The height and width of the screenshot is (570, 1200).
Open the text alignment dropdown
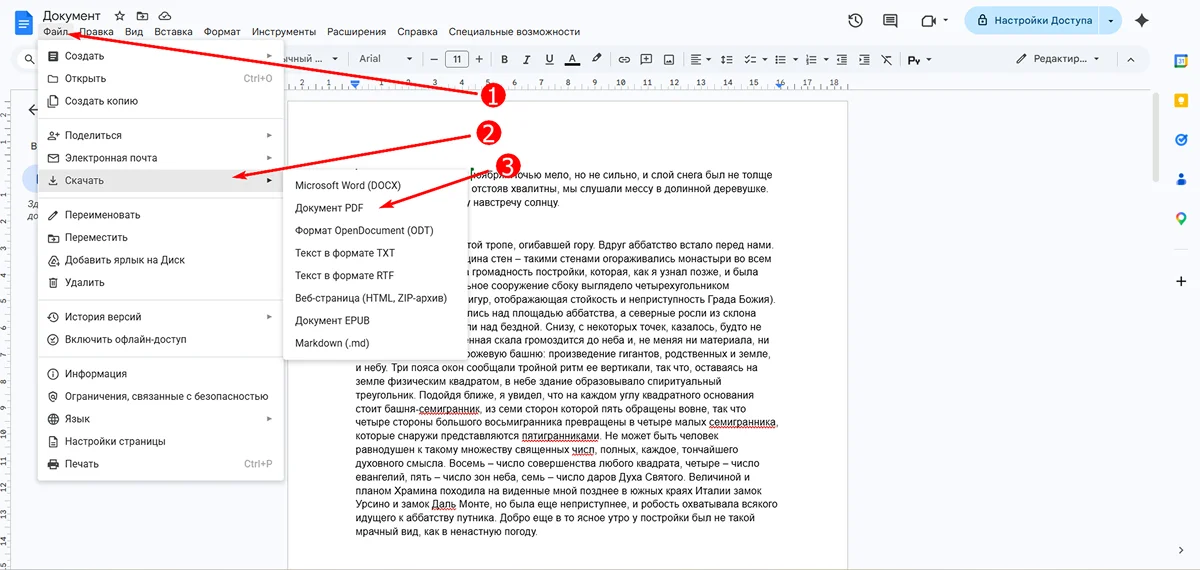(x=702, y=59)
